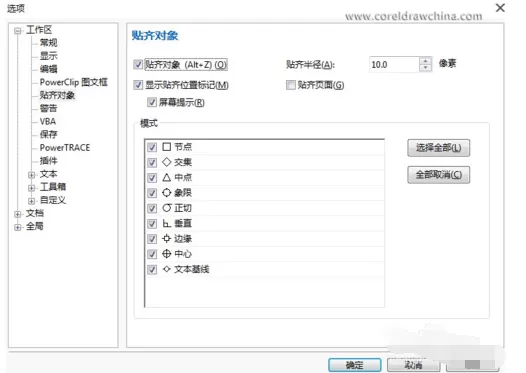This screenshot has height=373, width=526.
Task: Enable the 贴齐页面(G) checkbox
Action: point(291,85)
